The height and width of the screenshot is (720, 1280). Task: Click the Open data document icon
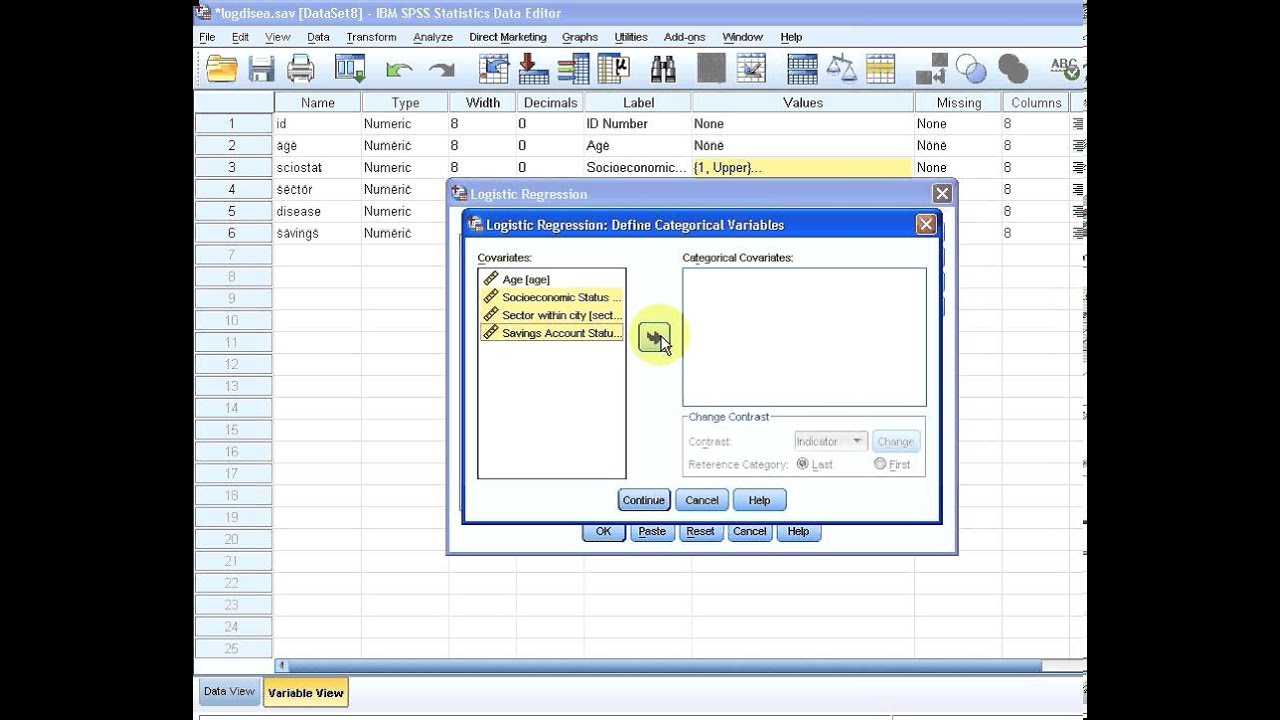(x=221, y=68)
